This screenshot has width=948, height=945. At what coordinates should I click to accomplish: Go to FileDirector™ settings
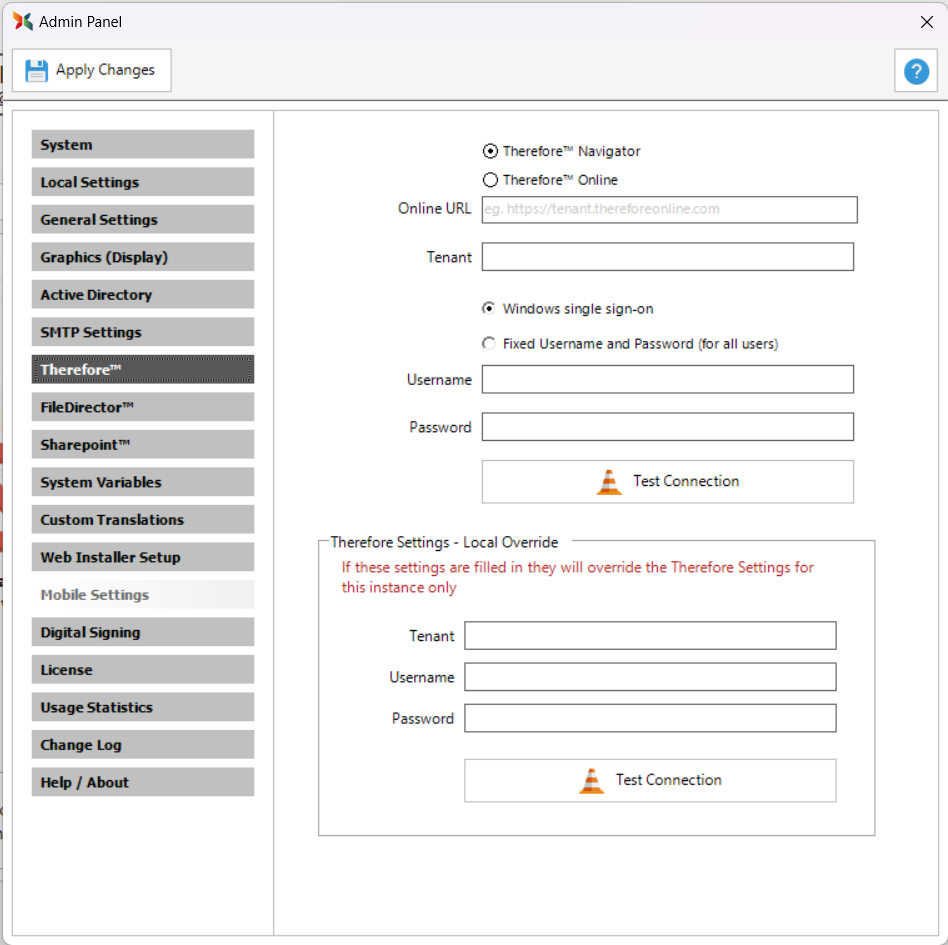[142, 407]
